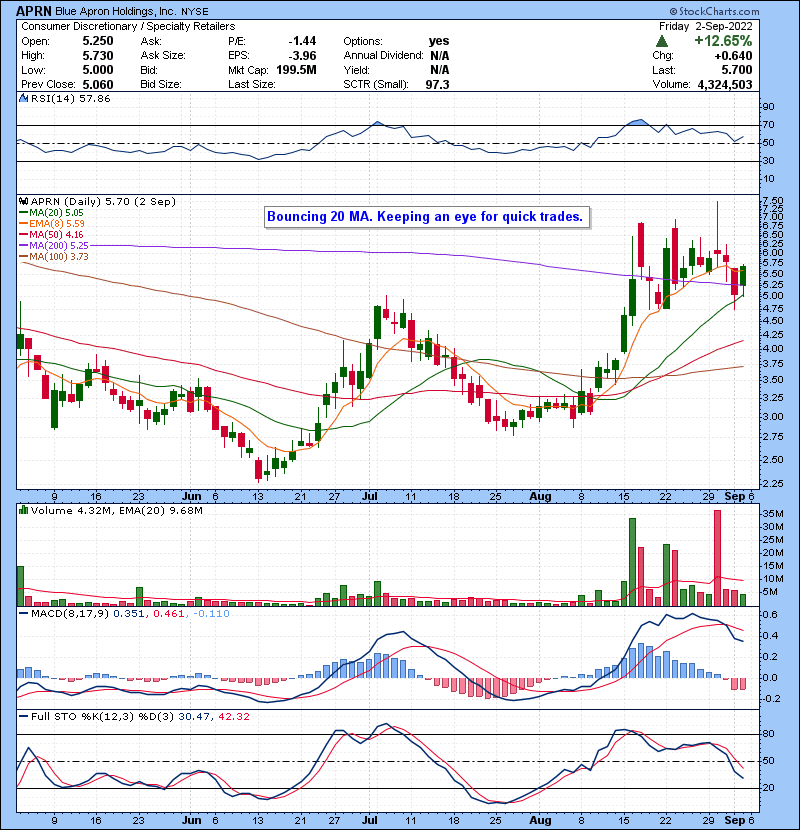Click the 'Volume 4.32M, EMA(20) 9.68M' label

[x=116, y=511]
